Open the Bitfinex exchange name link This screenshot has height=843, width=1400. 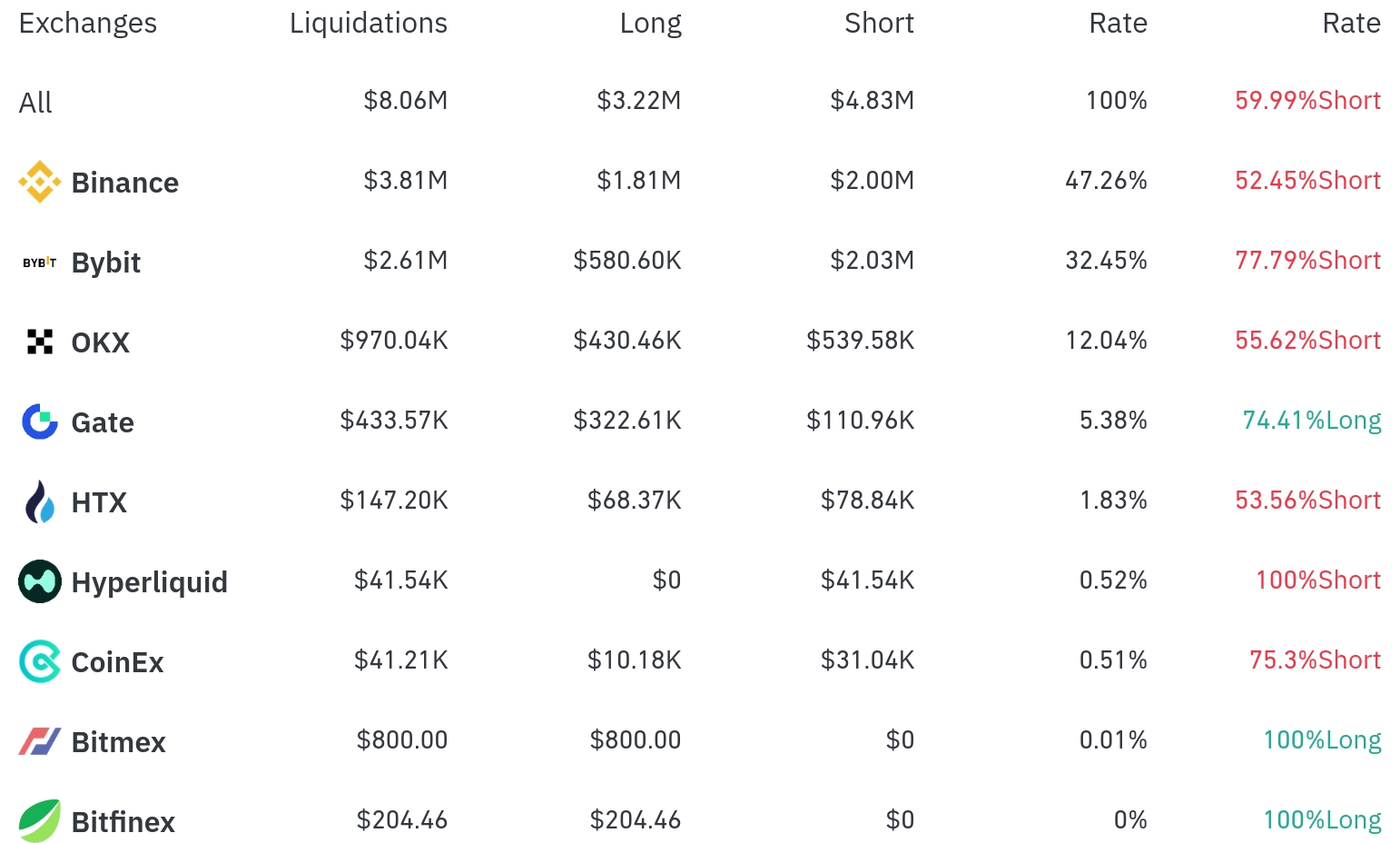click(123, 822)
